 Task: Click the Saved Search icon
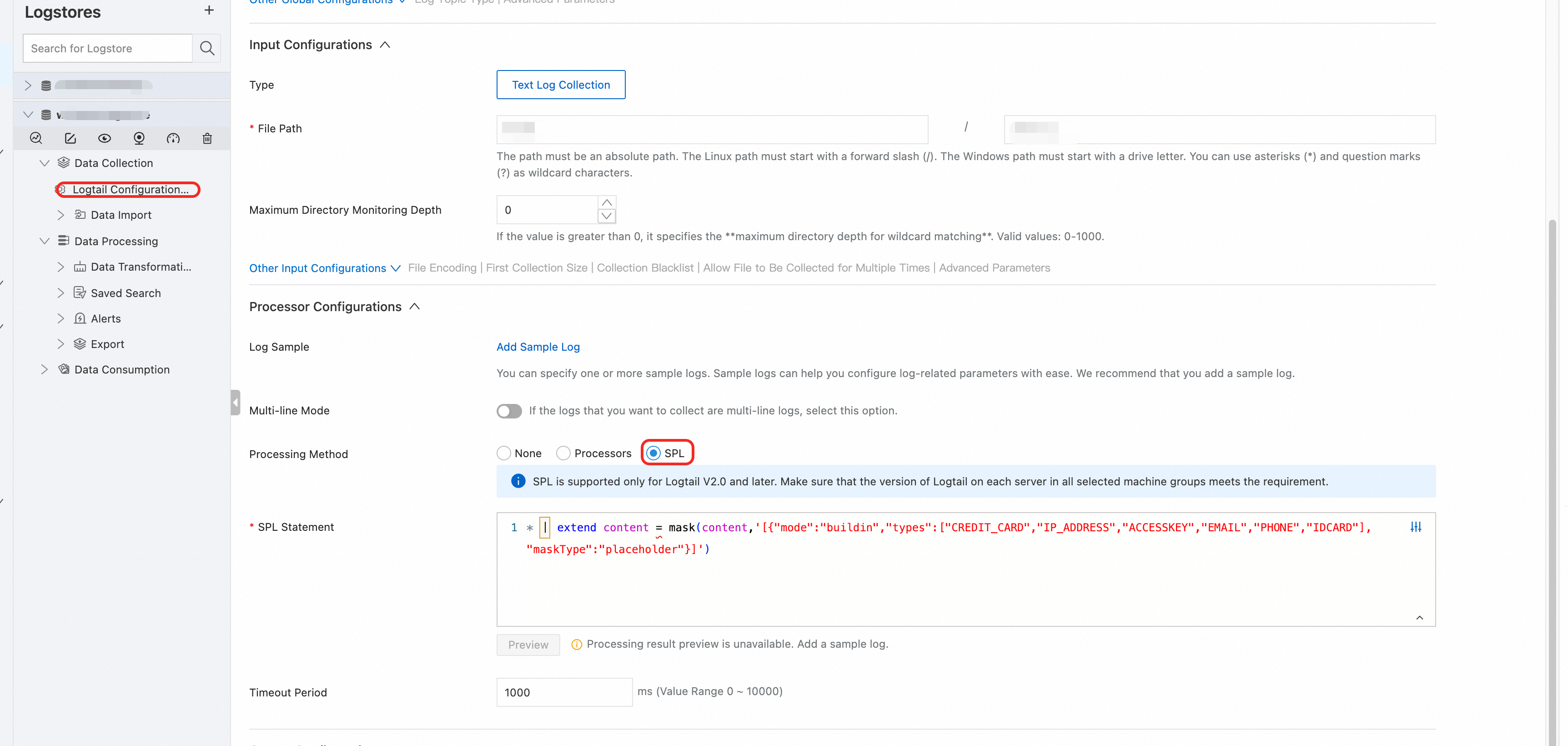(x=80, y=293)
